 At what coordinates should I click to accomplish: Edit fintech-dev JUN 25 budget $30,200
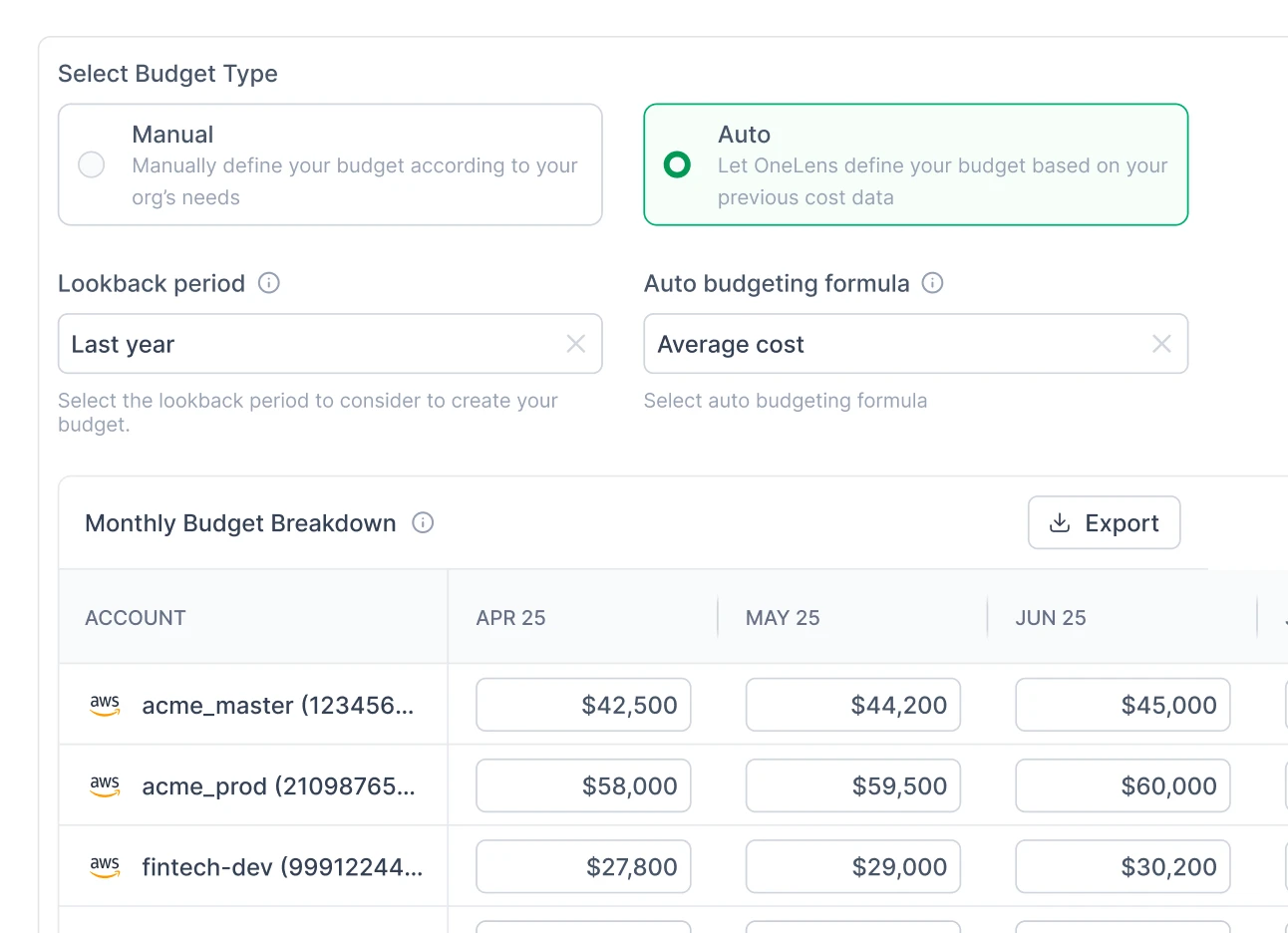pyautogui.click(x=1123, y=866)
